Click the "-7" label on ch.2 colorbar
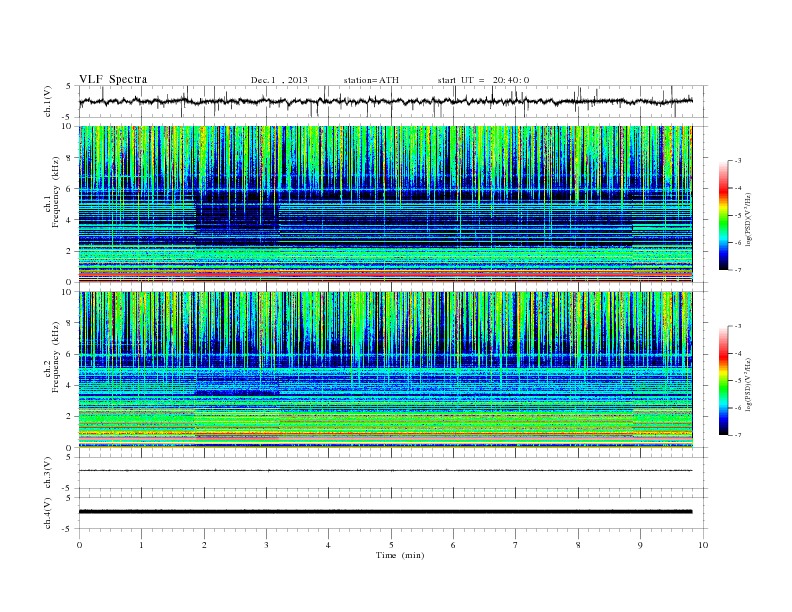The height and width of the screenshot is (612, 792). (x=737, y=435)
